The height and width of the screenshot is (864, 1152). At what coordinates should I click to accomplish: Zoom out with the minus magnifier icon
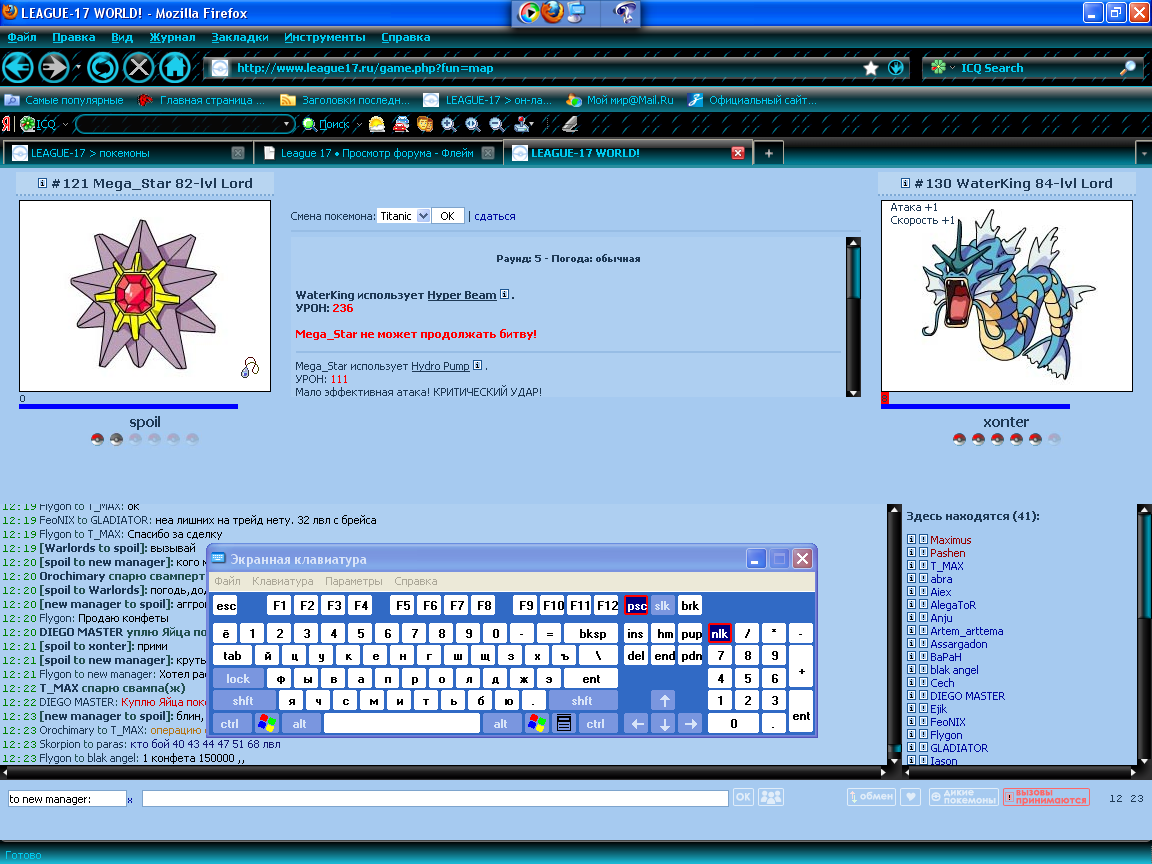click(x=497, y=124)
